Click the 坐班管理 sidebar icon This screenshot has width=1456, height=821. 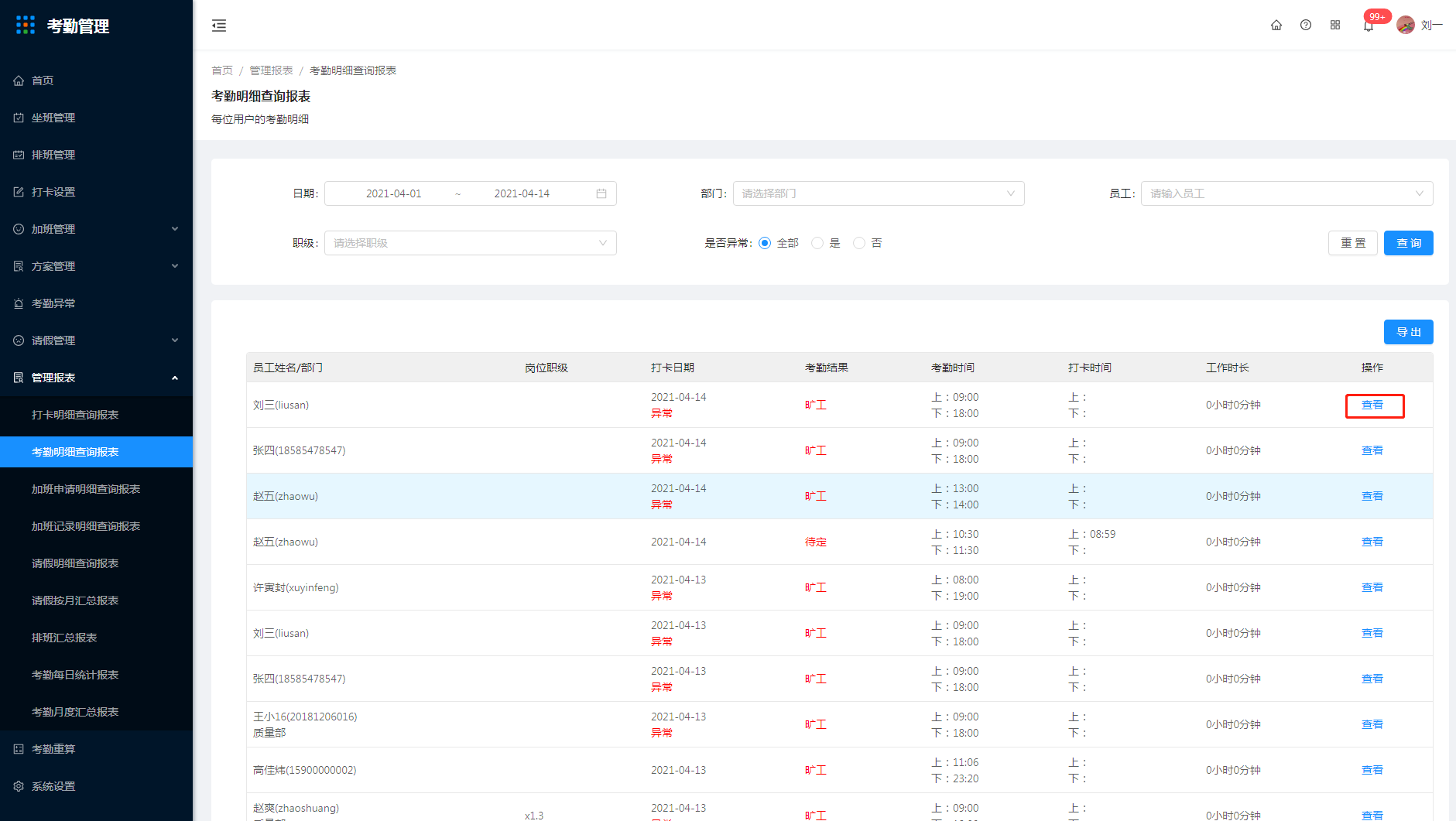[x=19, y=118]
